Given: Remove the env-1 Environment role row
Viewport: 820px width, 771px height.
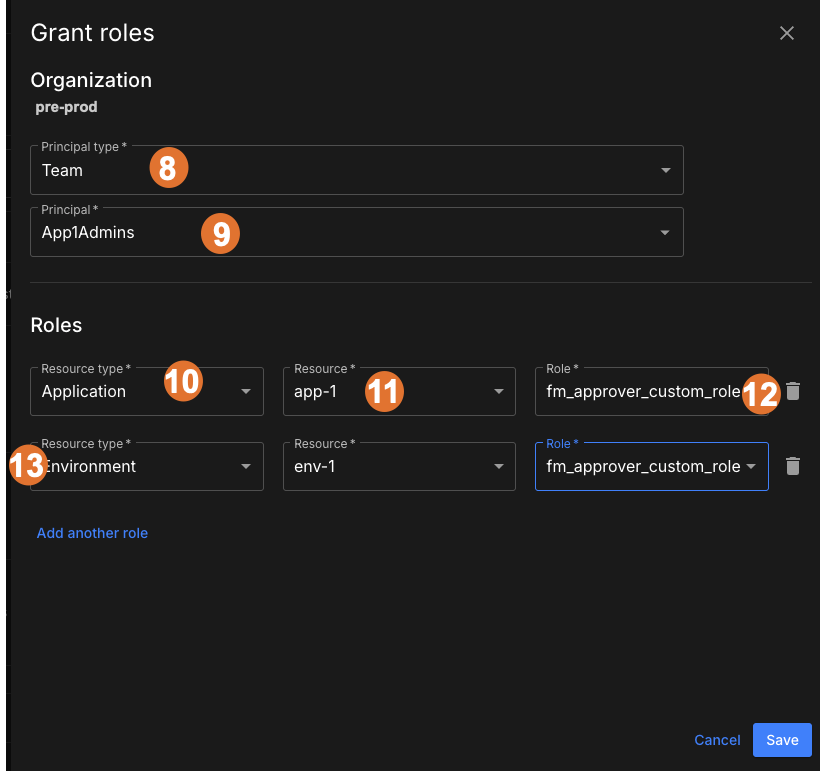Looking at the screenshot, I should 793,466.
